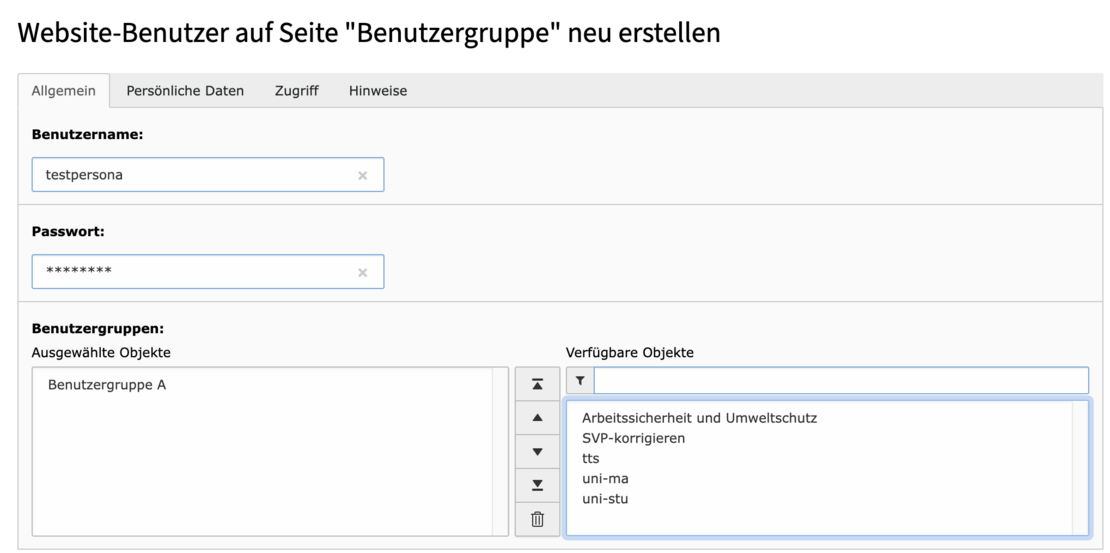Switch to the Zugriff tab

pos(296,91)
